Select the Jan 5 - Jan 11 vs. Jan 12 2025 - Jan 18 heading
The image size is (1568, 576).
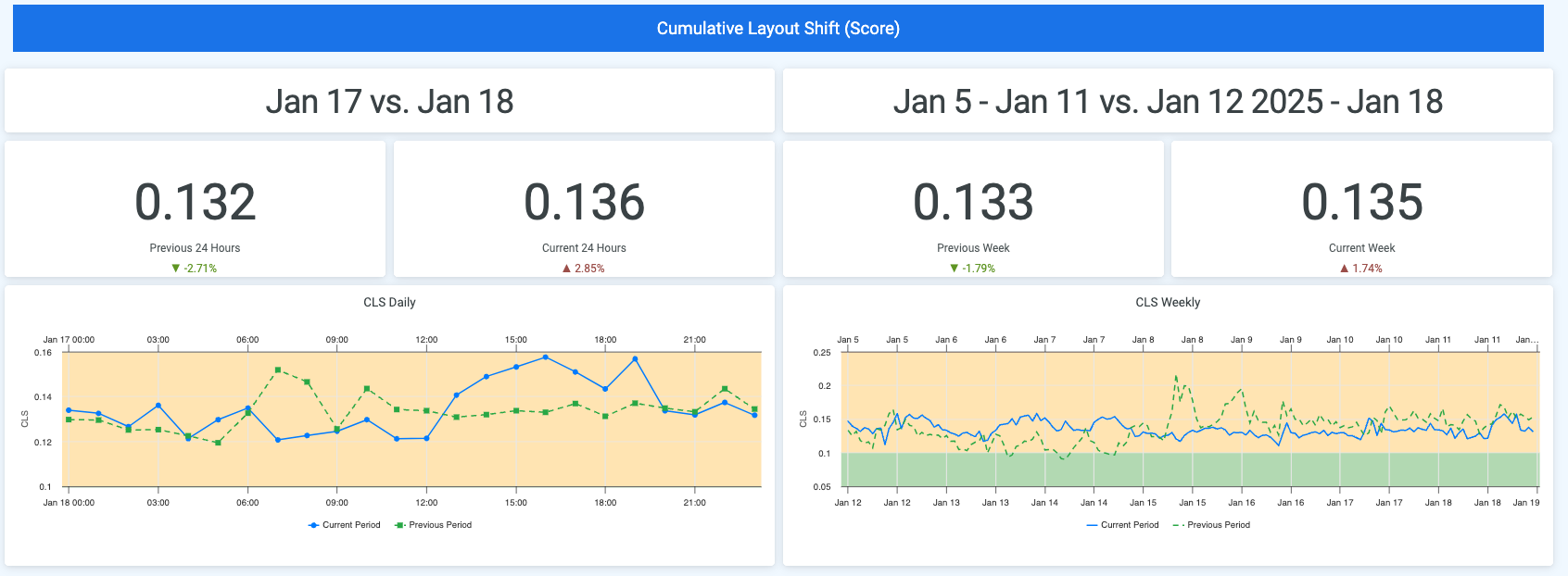(1168, 101)
